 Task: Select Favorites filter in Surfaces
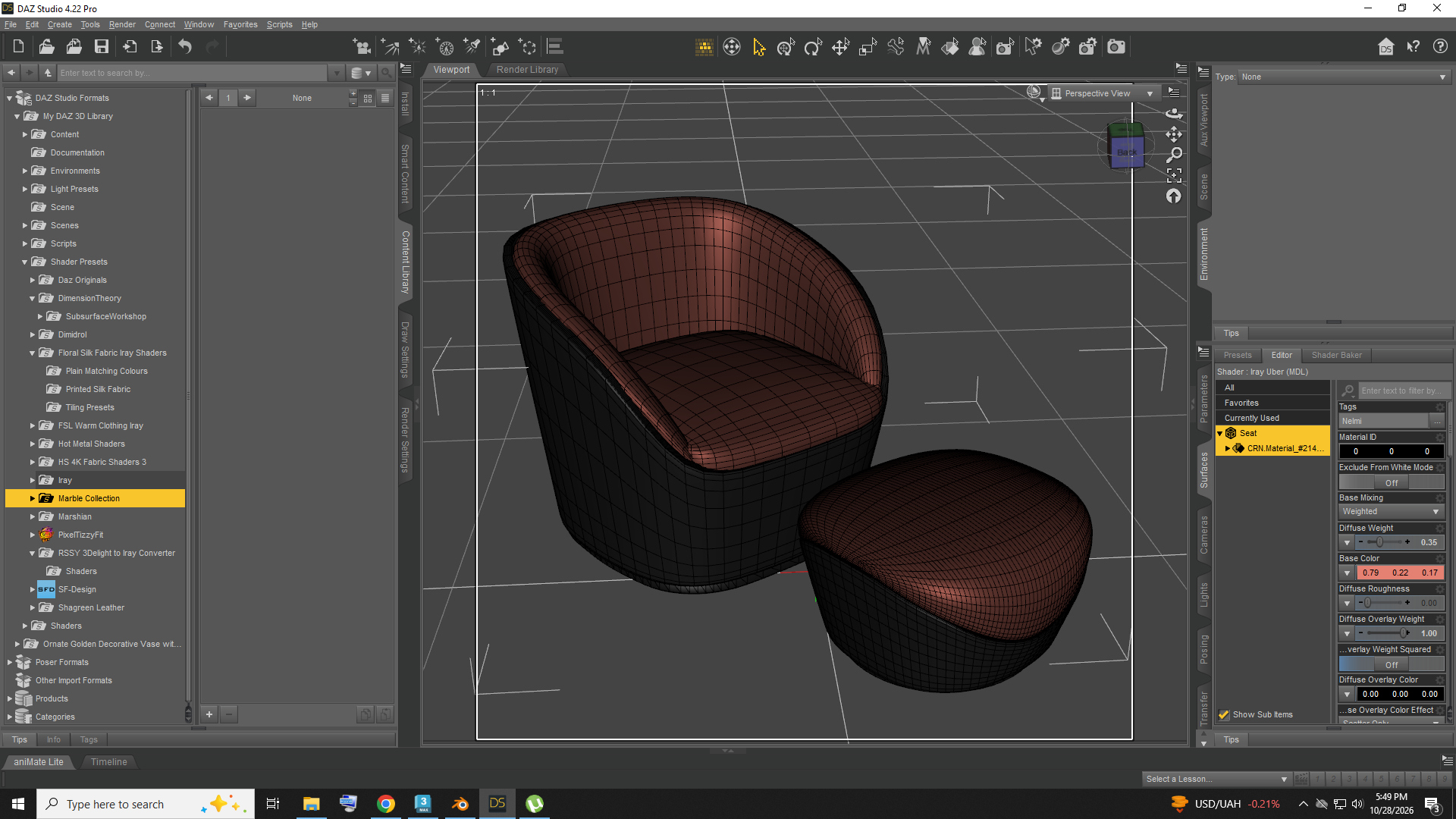point(1272,403)
